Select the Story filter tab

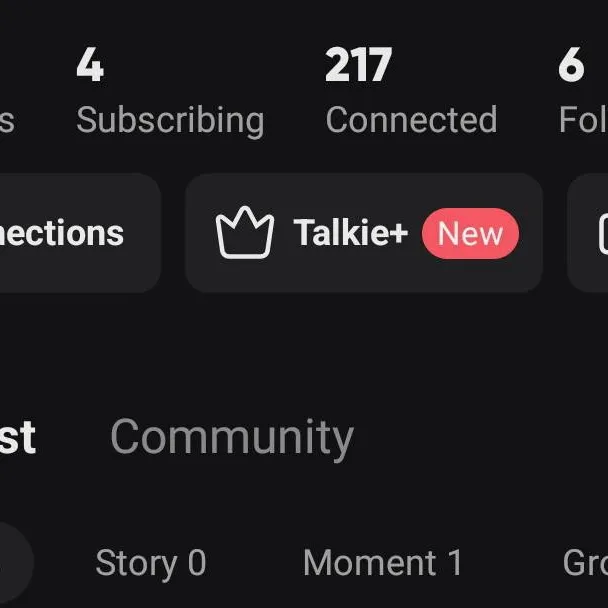coord(150,563)
